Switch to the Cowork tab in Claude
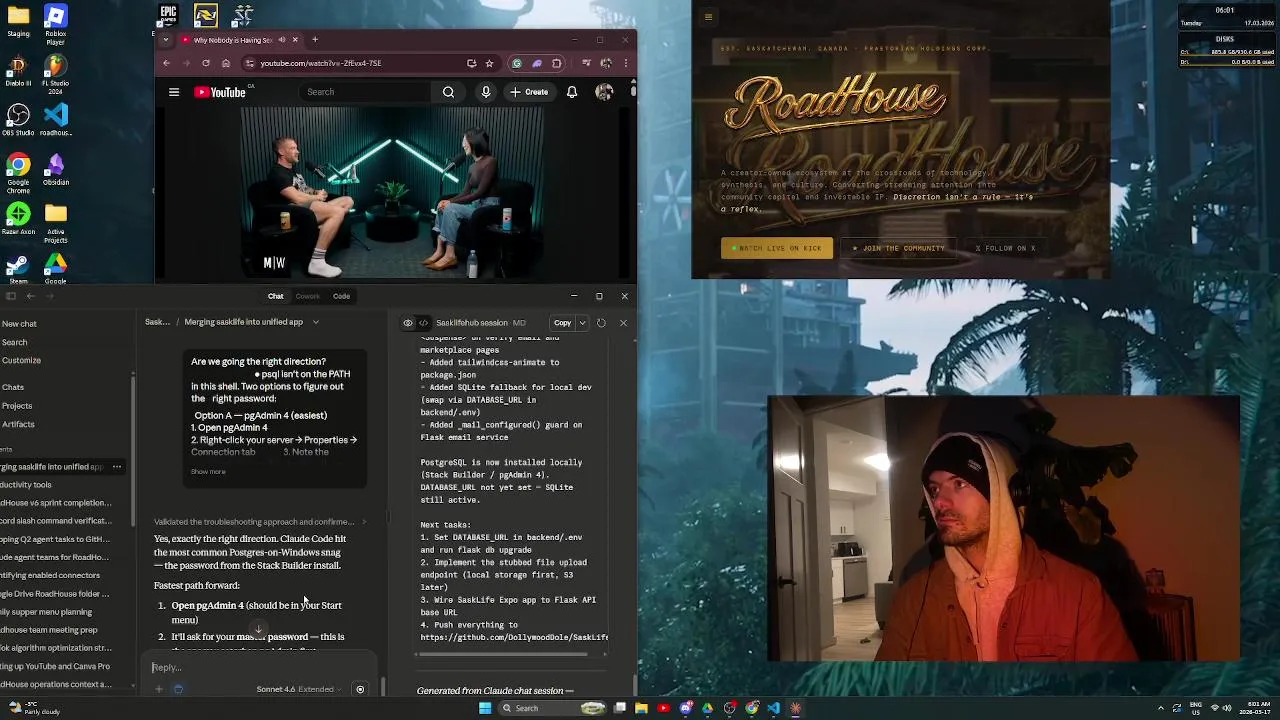Viewport: 1280px width, 720px height. coord(307,296)
